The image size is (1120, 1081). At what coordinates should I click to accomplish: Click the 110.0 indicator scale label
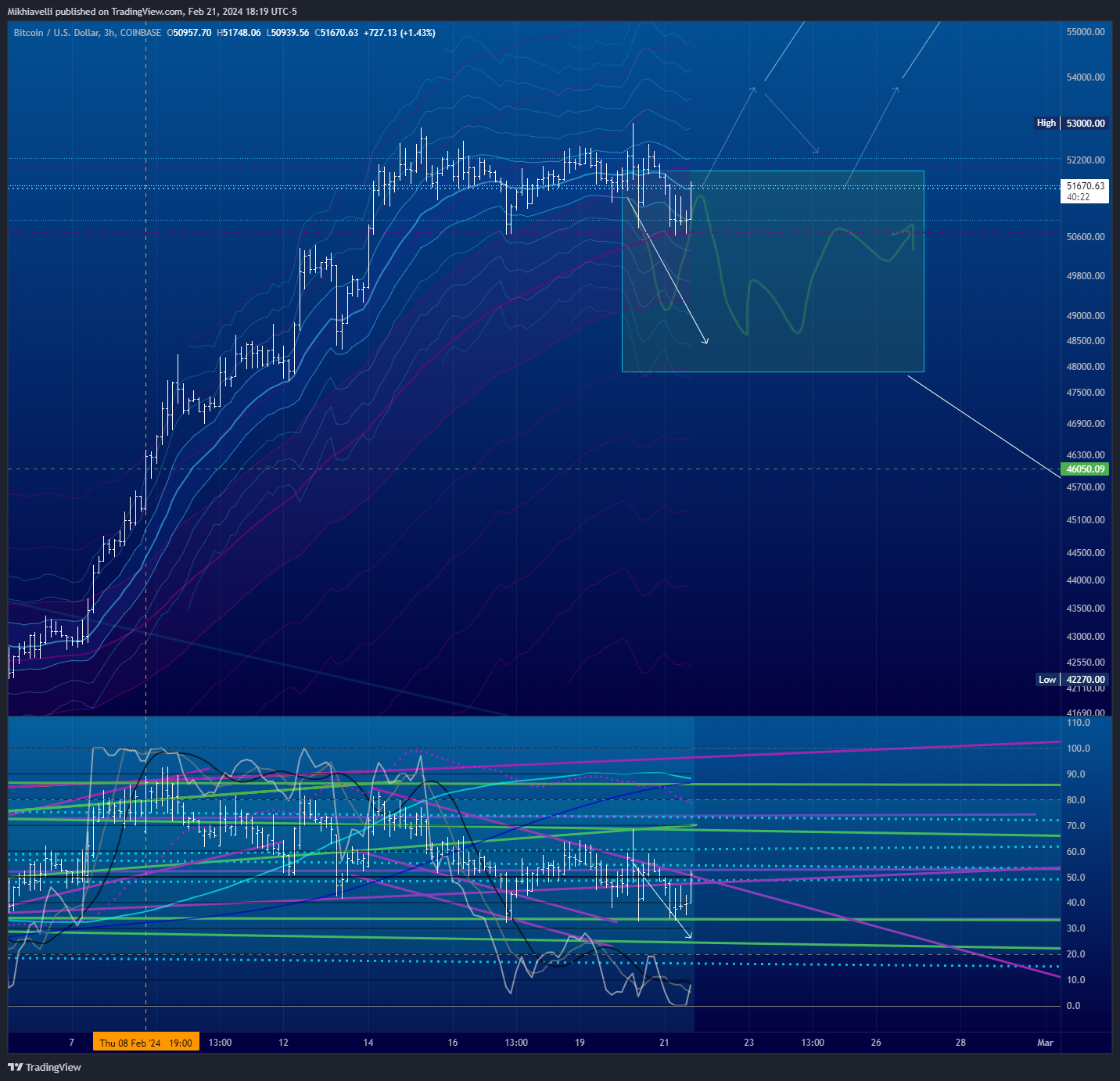pyautogui.click(x=1079, y=723)
